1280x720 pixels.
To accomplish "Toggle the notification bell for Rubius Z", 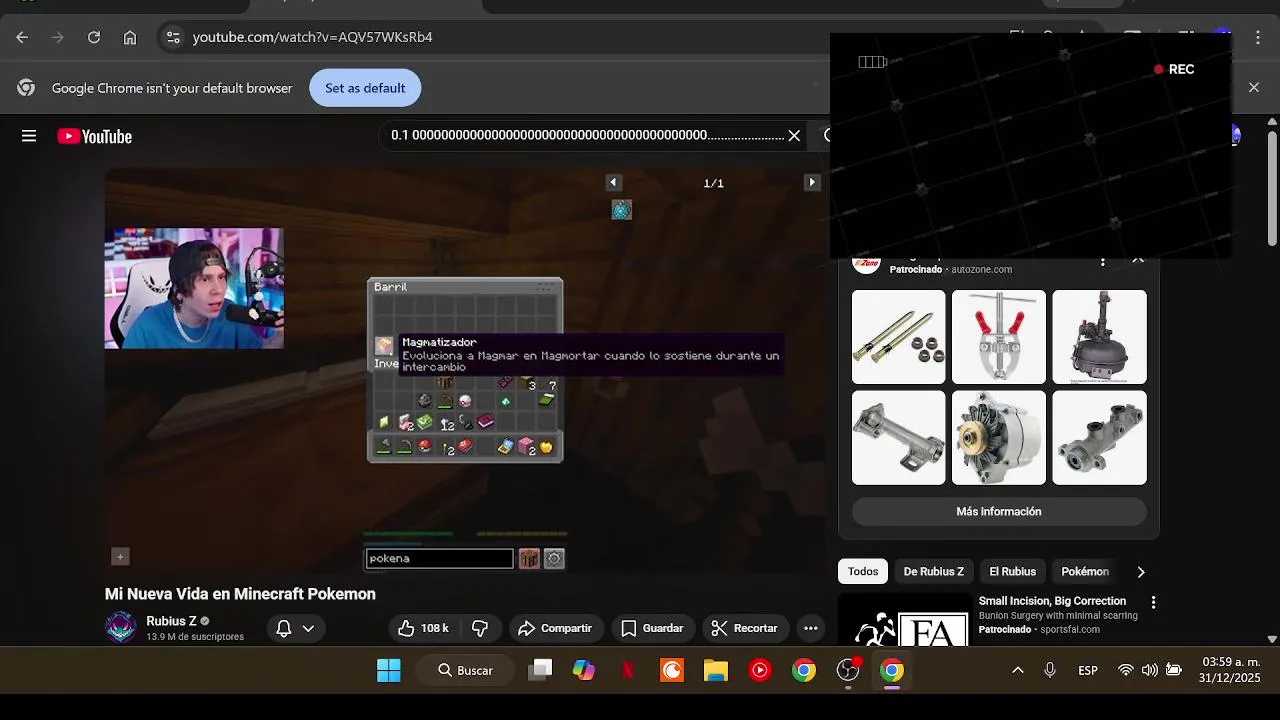I will [x=283, y=628].
